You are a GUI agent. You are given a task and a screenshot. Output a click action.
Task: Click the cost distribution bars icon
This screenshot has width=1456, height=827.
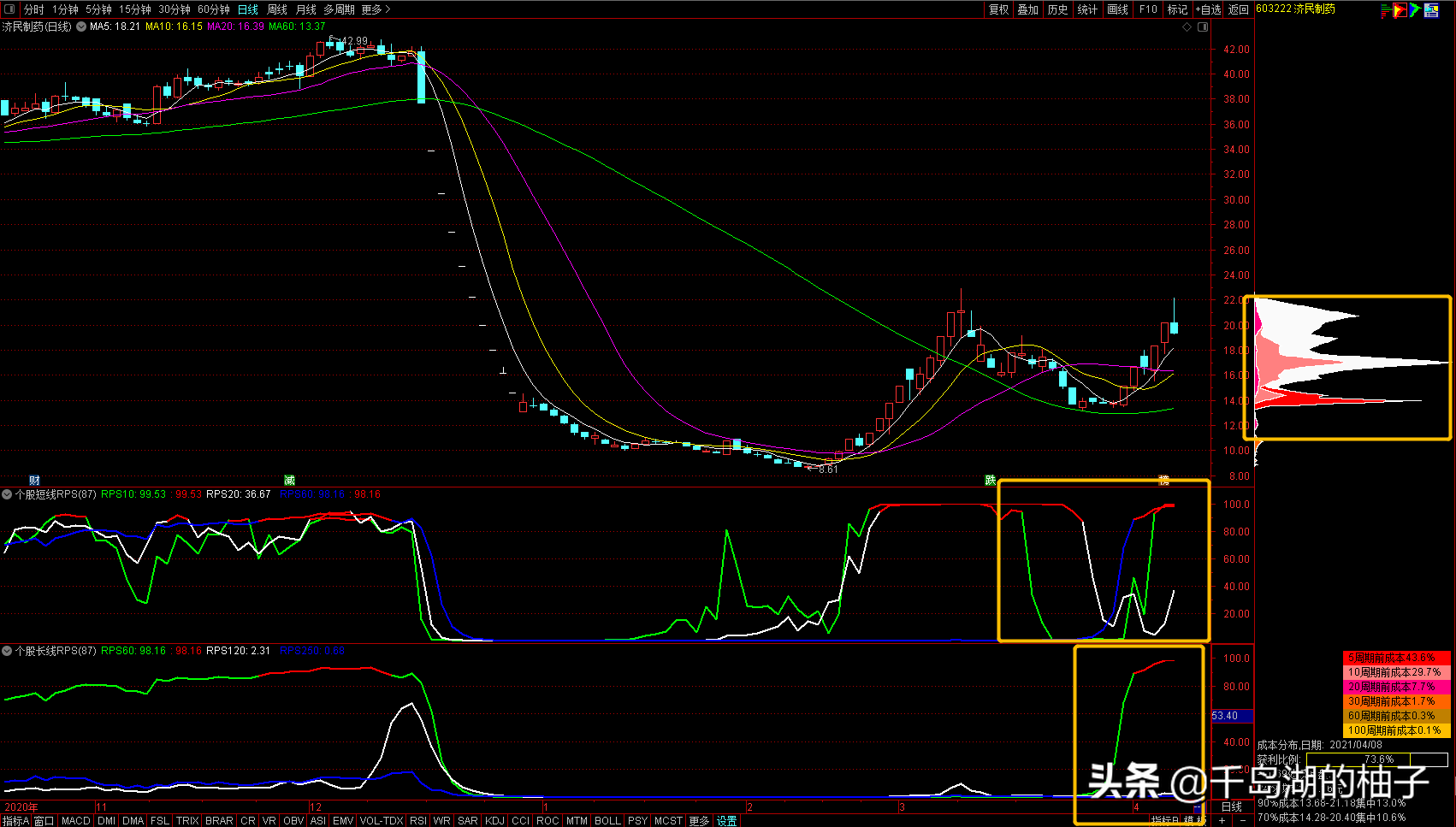1386,10
